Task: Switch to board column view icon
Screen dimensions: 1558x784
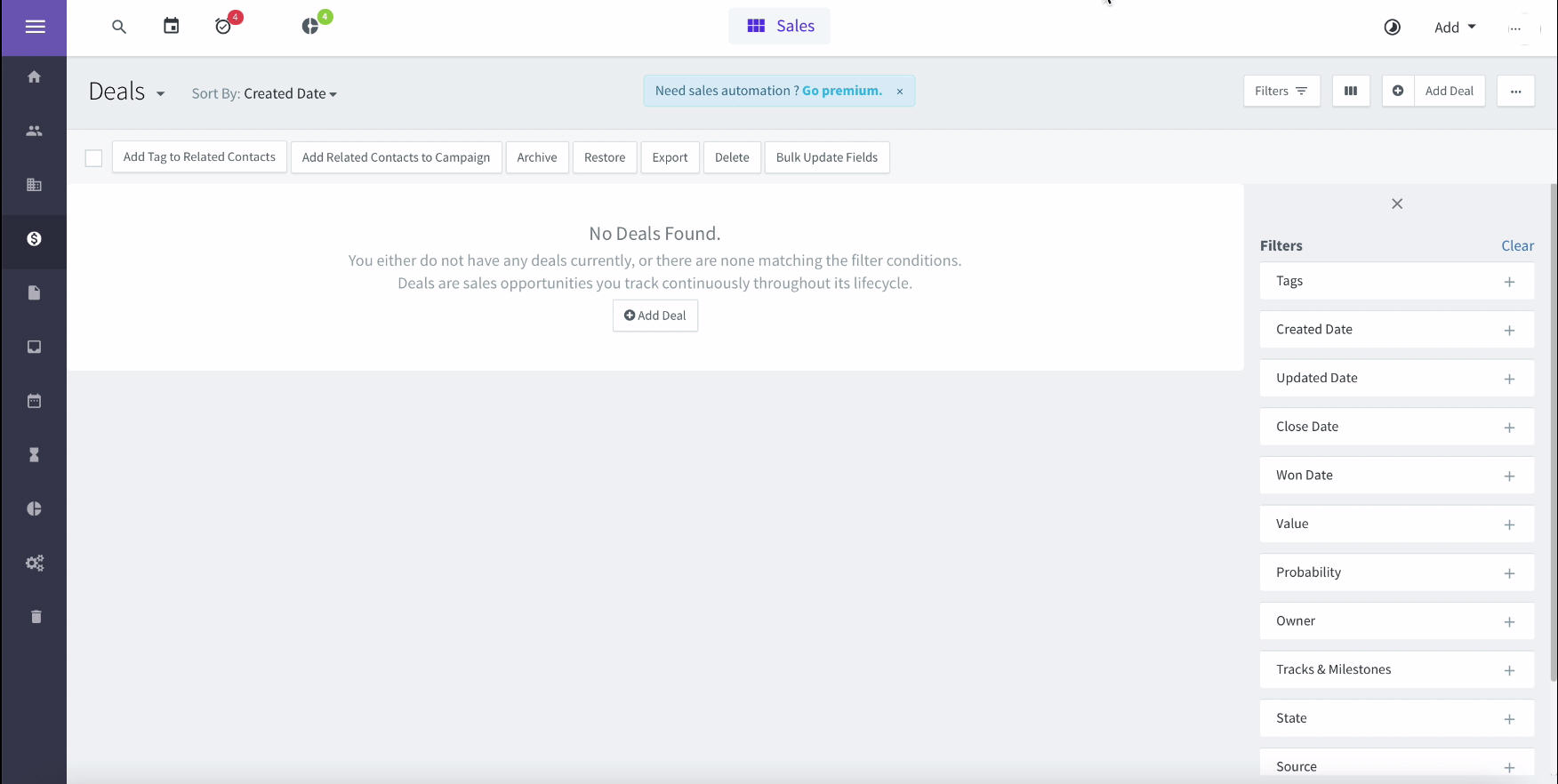Action: coord(1351,91)
